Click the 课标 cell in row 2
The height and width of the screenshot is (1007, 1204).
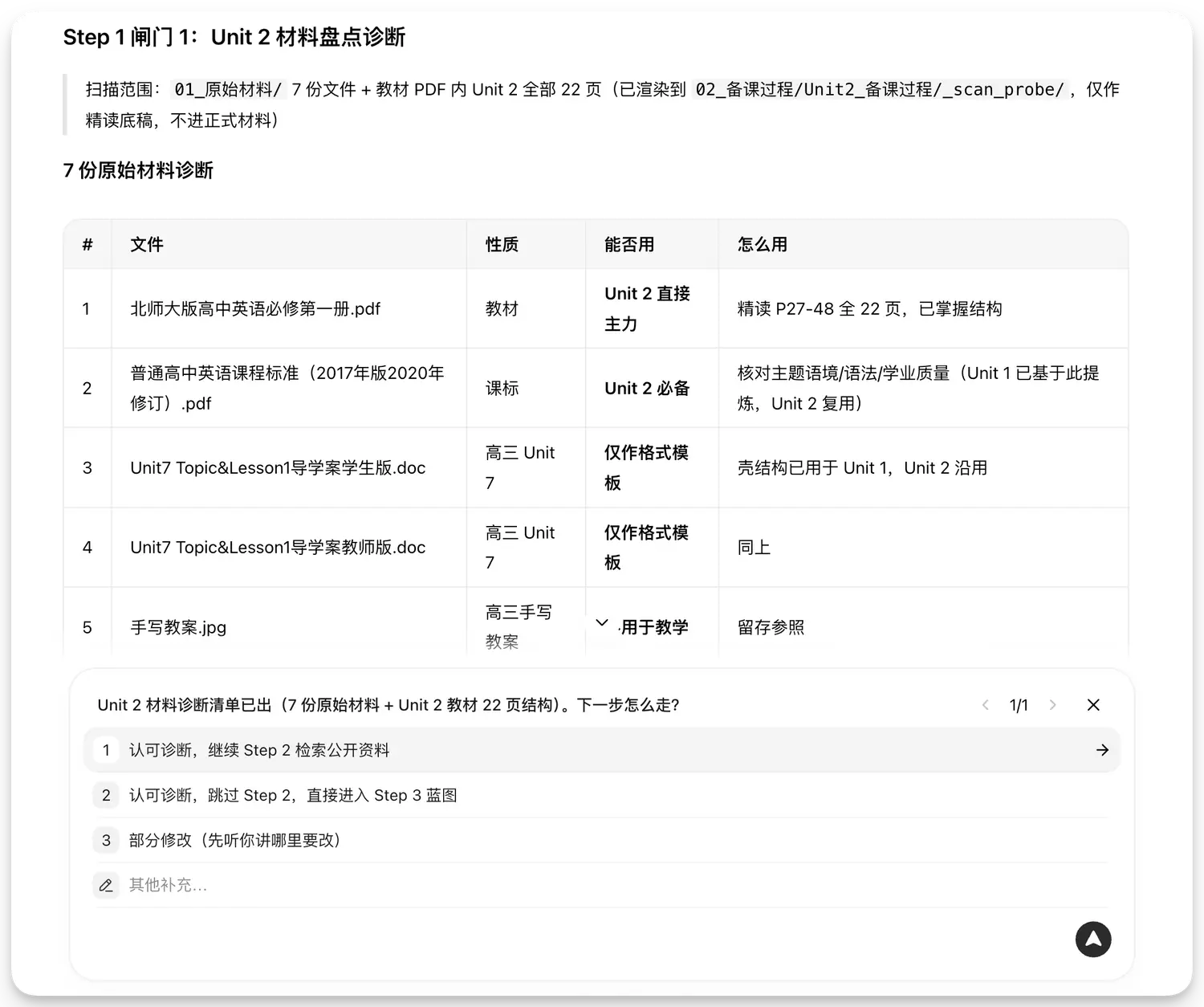[502, 388]
